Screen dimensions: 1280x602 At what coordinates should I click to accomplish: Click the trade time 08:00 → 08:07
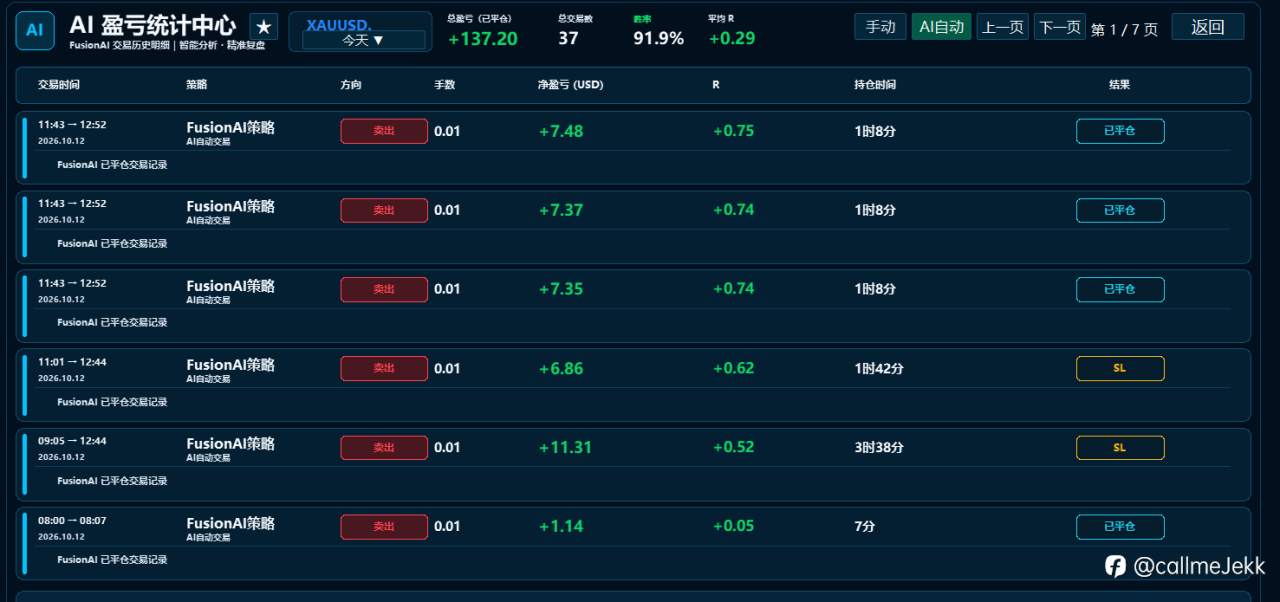pos(72,520)
